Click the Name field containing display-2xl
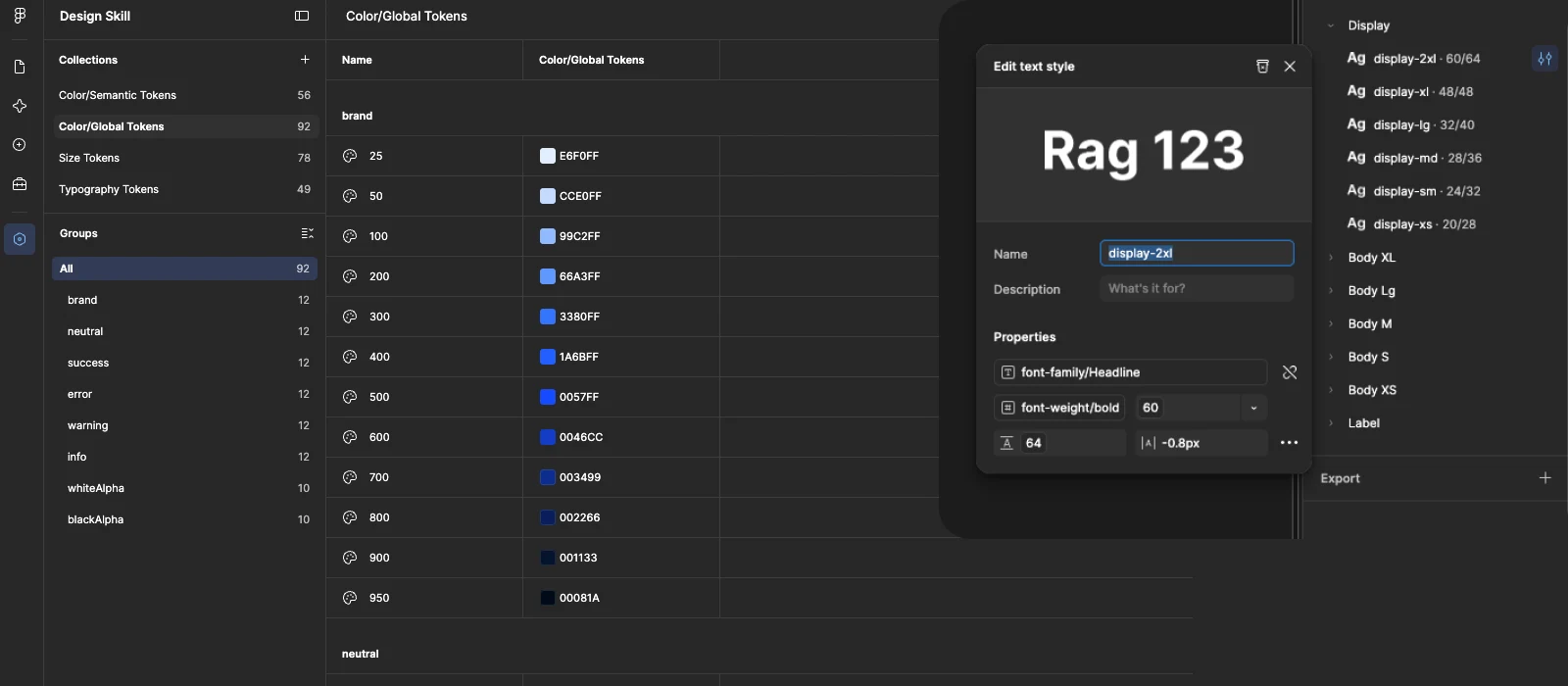Viewport: 1568px width, 686px height. pos(1197,253)
